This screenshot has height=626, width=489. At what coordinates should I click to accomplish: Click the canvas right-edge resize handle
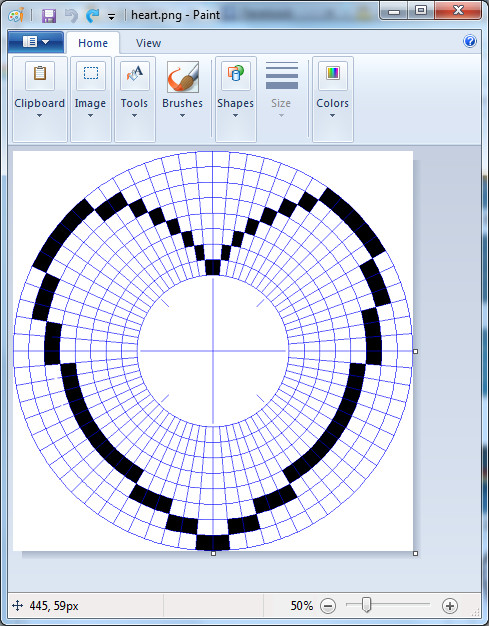click(416, 351)
